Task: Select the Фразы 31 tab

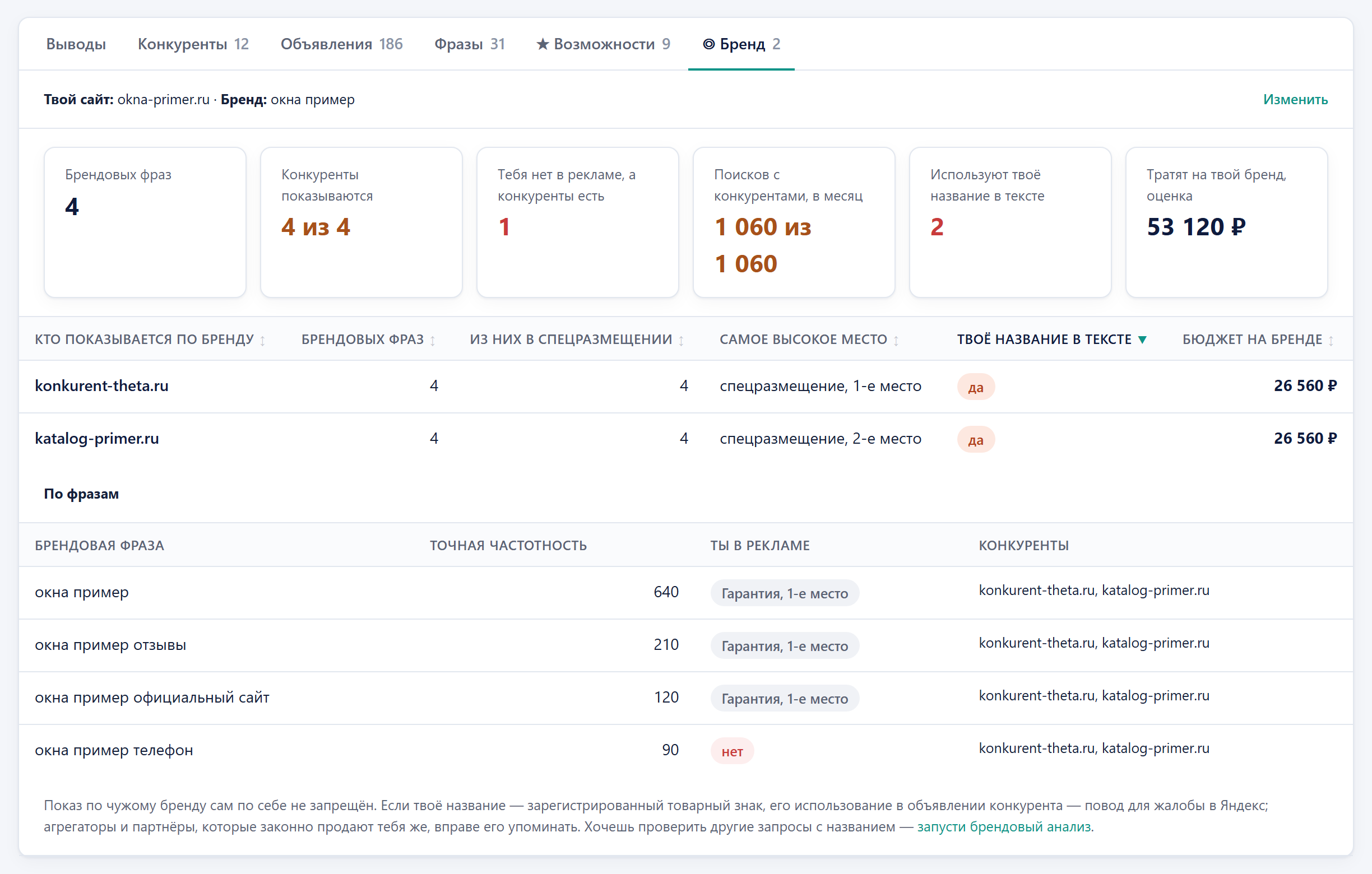Action: point(470,44)
